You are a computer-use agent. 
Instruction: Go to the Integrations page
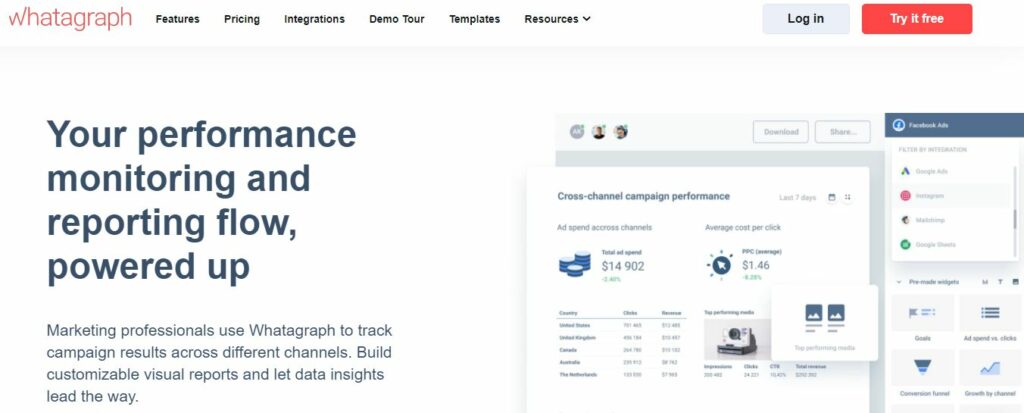(314, 19)
